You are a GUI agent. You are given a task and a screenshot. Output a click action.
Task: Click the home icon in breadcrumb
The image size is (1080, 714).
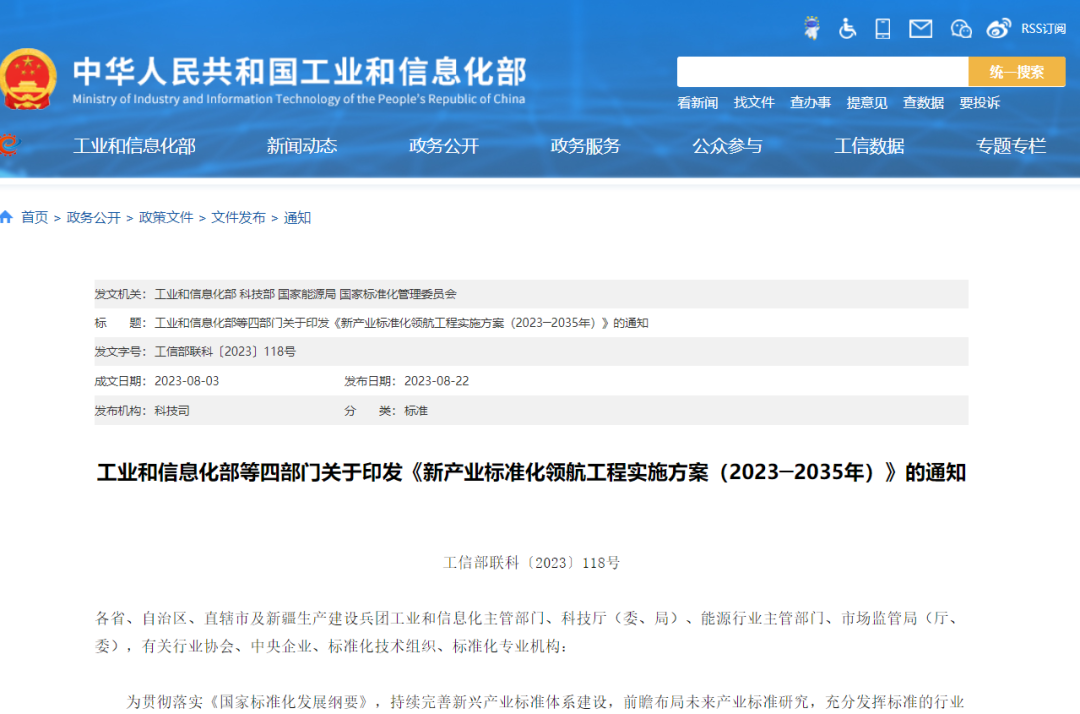[6, 218]
